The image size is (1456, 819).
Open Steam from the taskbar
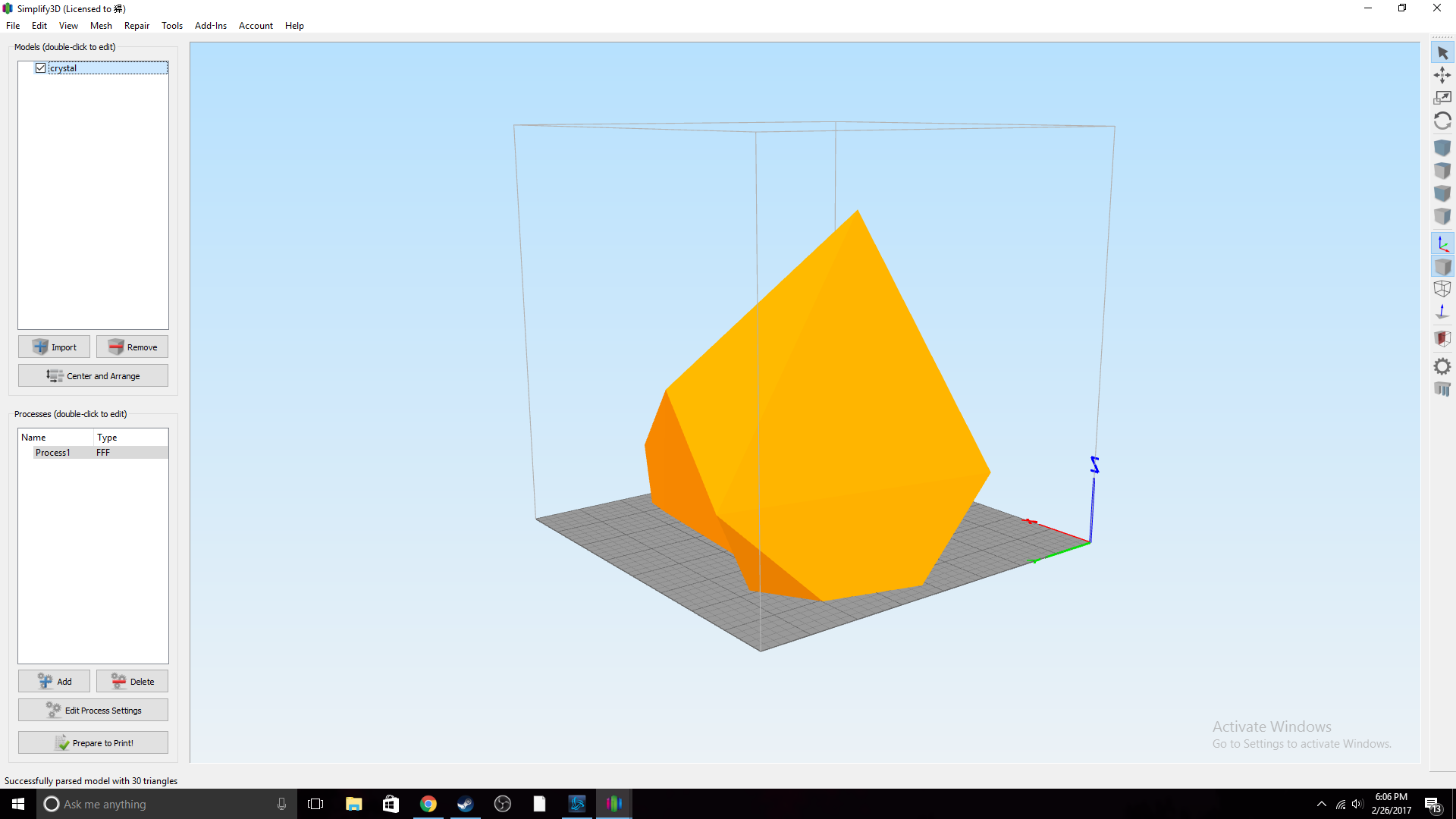465,804
